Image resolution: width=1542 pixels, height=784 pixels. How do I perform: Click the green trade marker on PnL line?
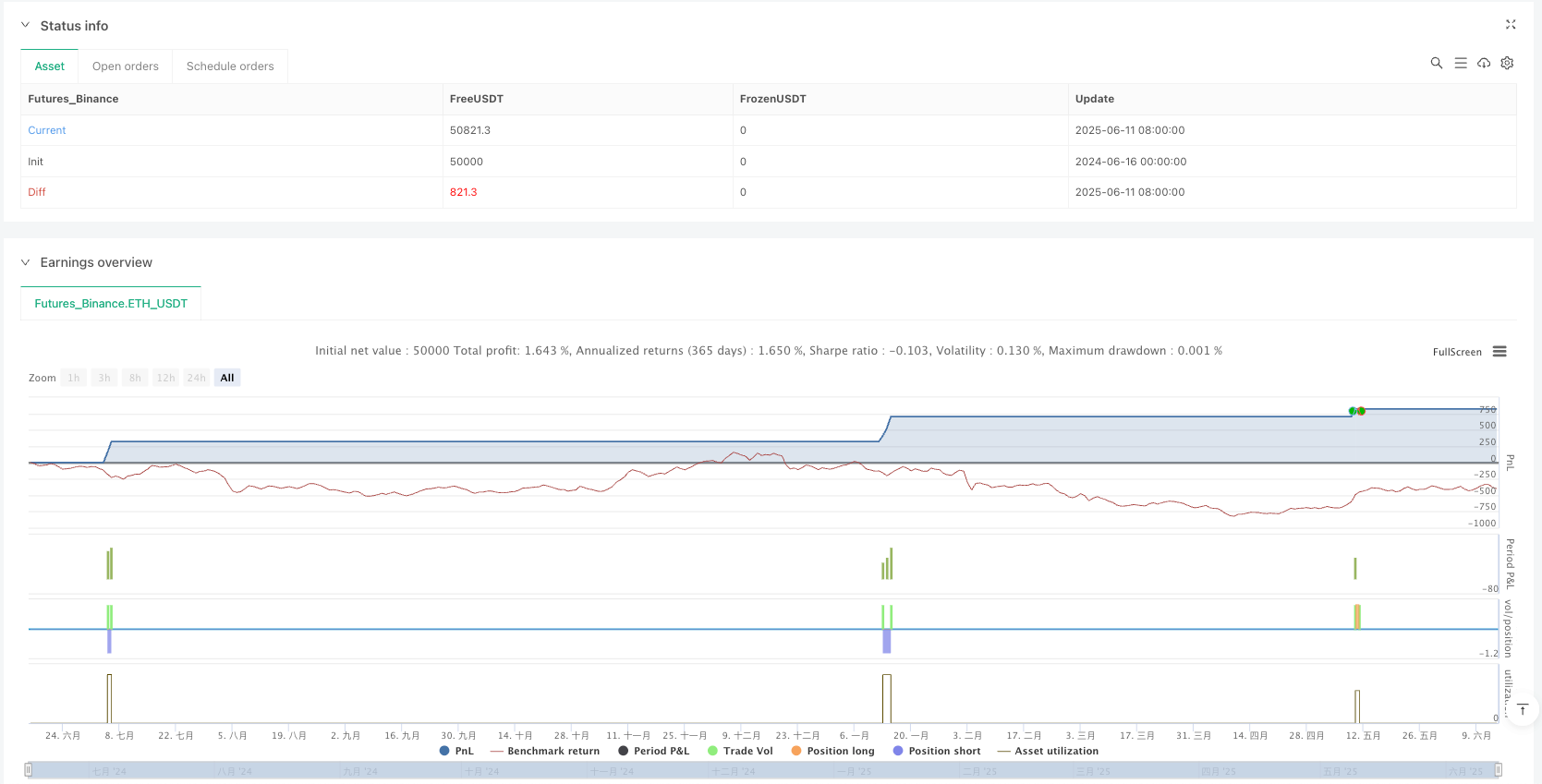(x=1353, y=411)
